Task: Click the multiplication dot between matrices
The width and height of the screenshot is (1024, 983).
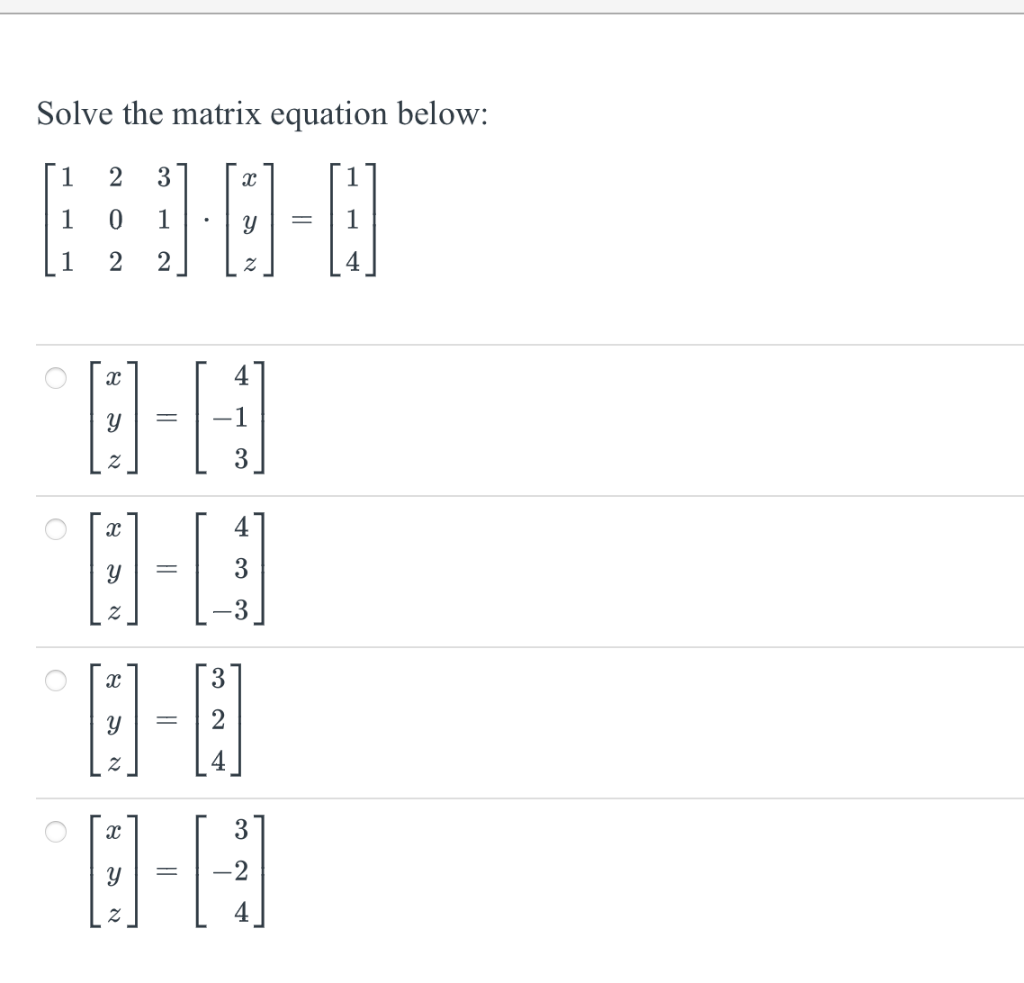Action: 205,219
